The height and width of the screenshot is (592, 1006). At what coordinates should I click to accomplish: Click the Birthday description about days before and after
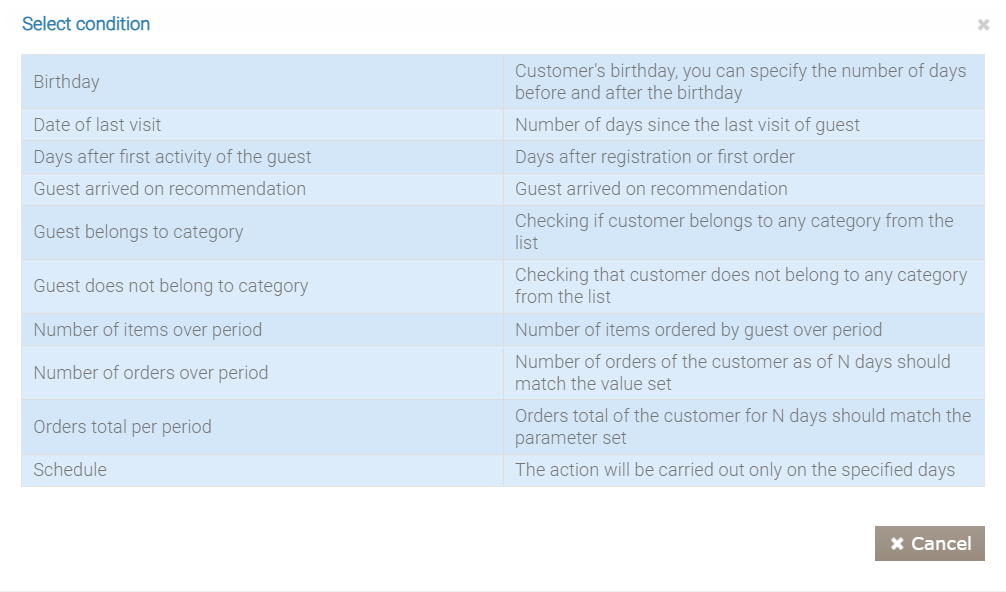tap(740, 82)
